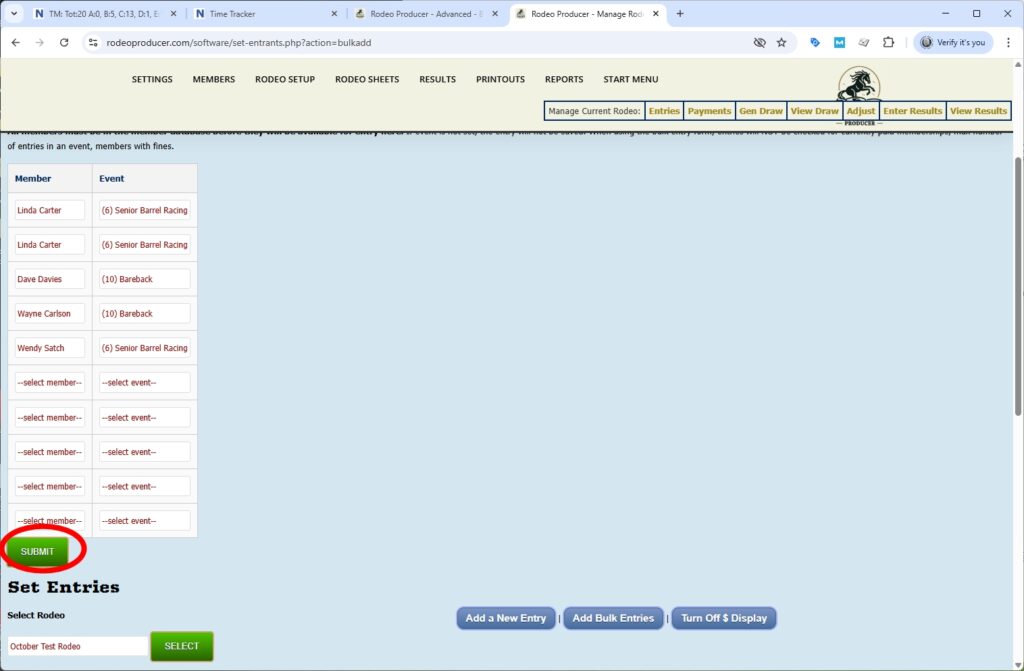The width and height of the screenshot is (1024, 671).
Task: Open the Payments manager
Action: coord(709,110)
